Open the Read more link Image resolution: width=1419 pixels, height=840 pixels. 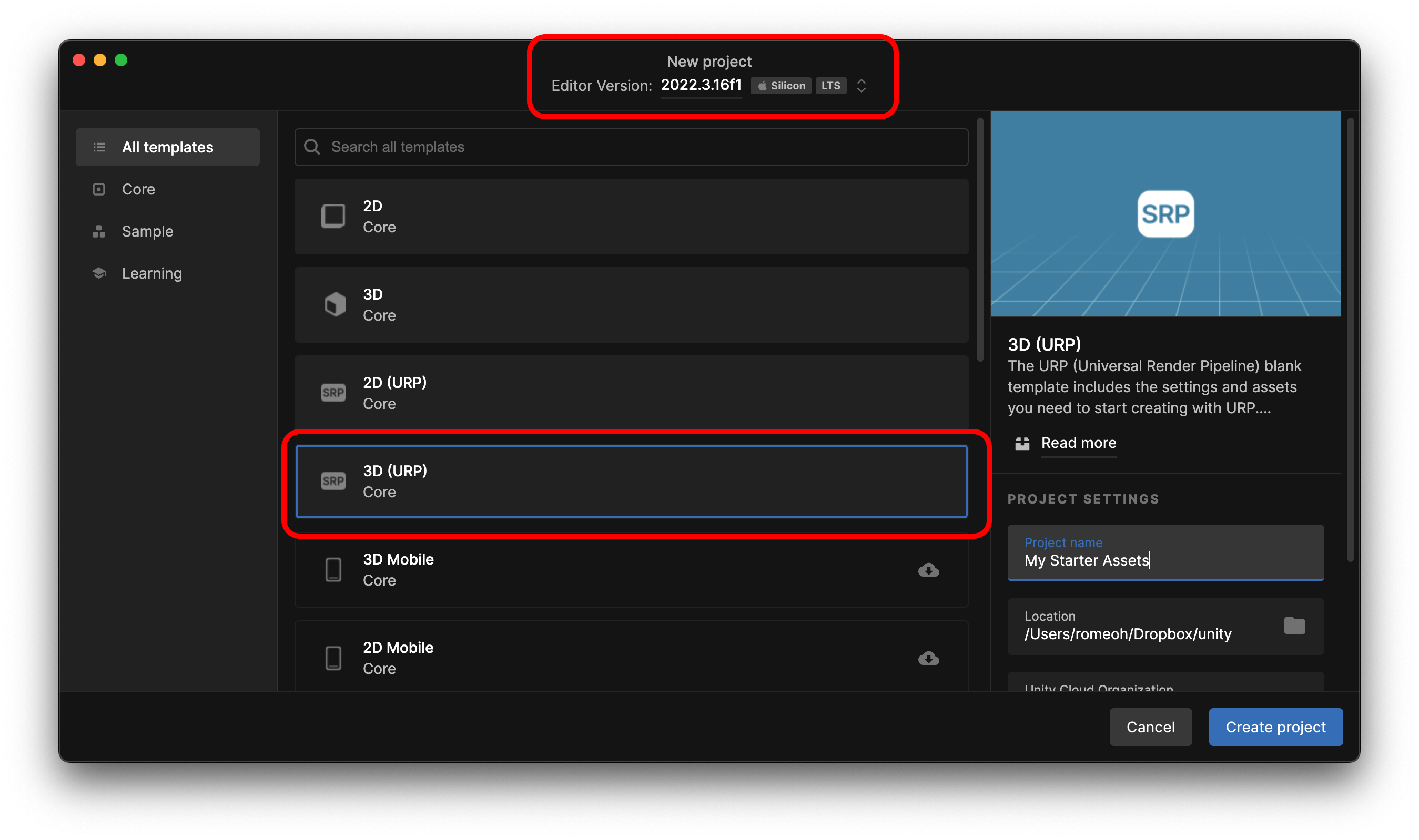click(x=1078, y=443)
